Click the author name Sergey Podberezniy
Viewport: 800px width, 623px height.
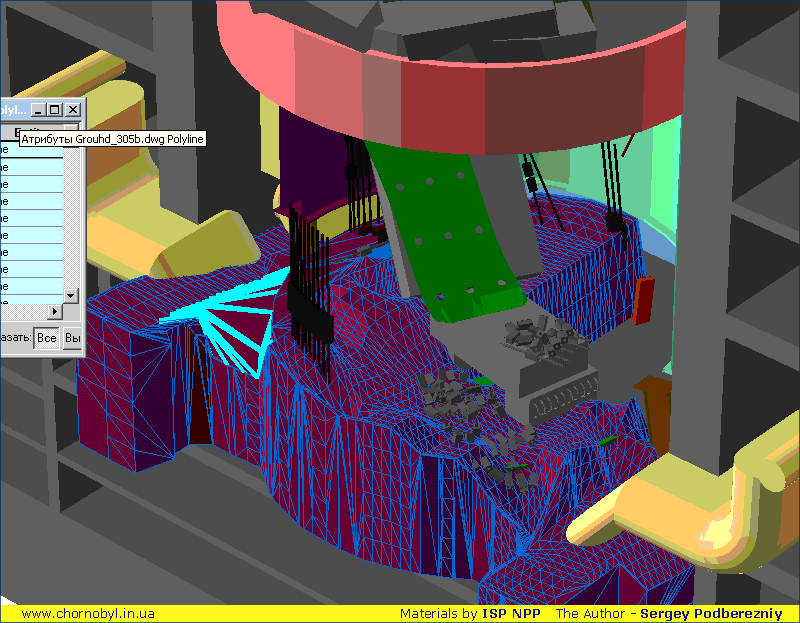711,613
